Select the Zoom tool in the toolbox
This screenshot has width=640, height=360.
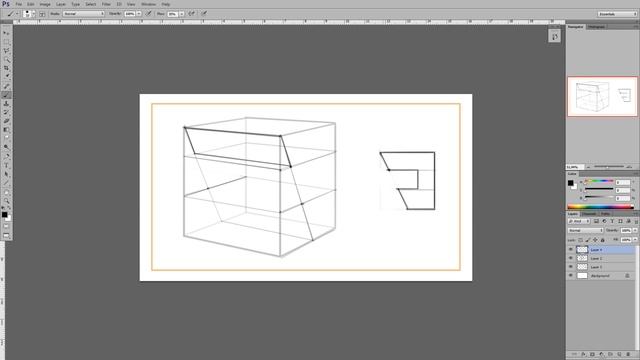pos(6,201)
